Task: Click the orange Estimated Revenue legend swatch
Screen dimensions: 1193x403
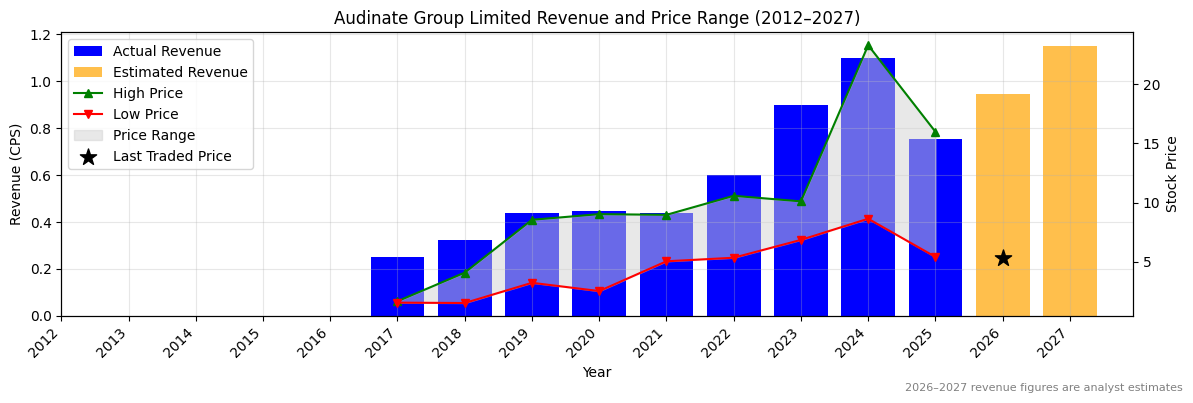Action: (x=88, y=73)
